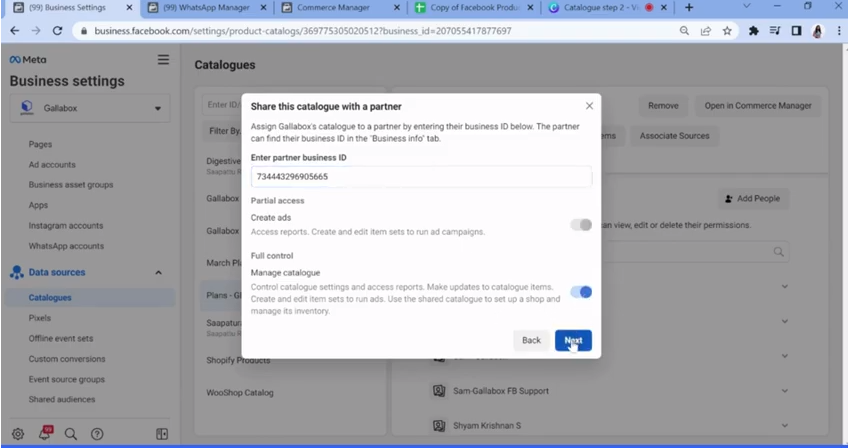Bookmark this page with star icon
This screenshot has height=448, width=848.
point(727,31)
